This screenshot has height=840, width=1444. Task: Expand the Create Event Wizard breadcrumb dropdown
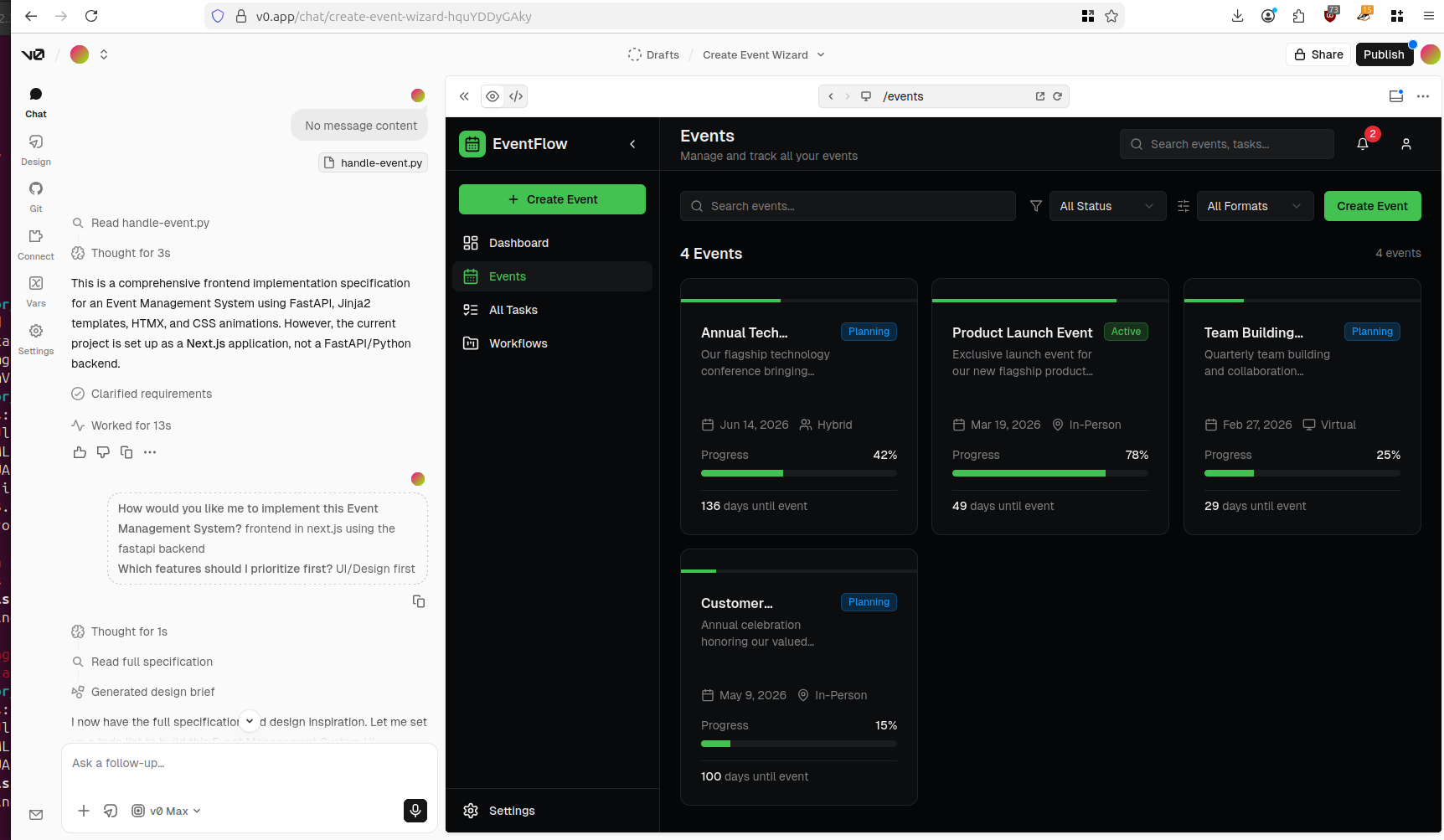pos(820,54)
